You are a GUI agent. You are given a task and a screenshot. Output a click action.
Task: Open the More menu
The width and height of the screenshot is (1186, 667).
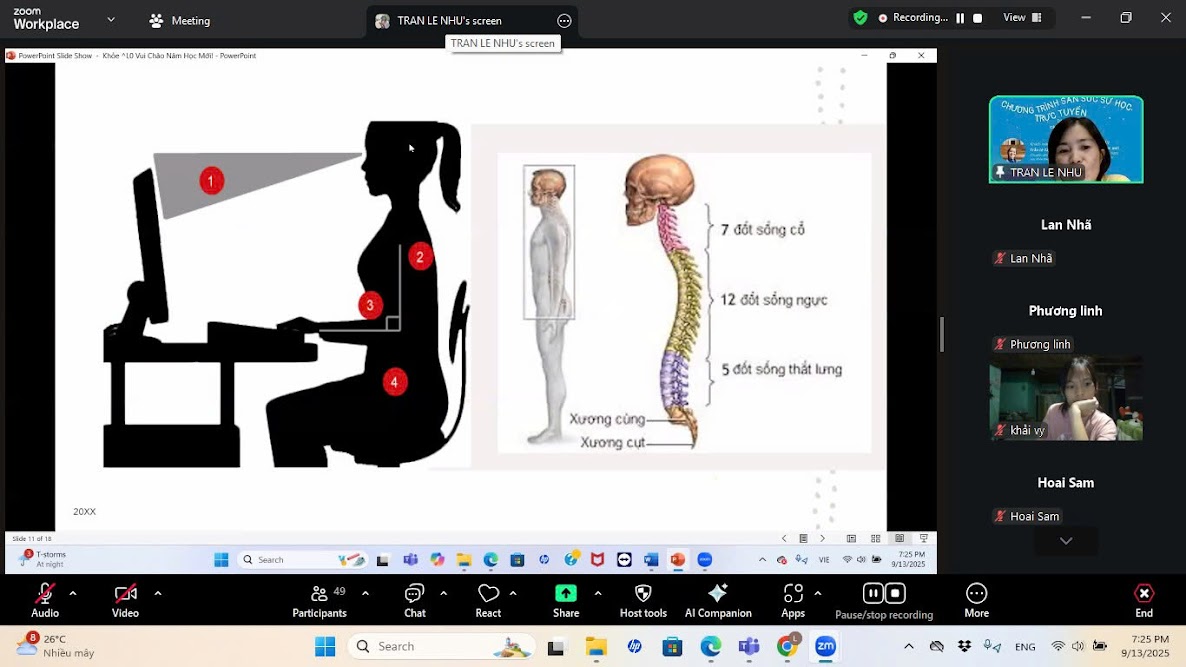point(976,594)
